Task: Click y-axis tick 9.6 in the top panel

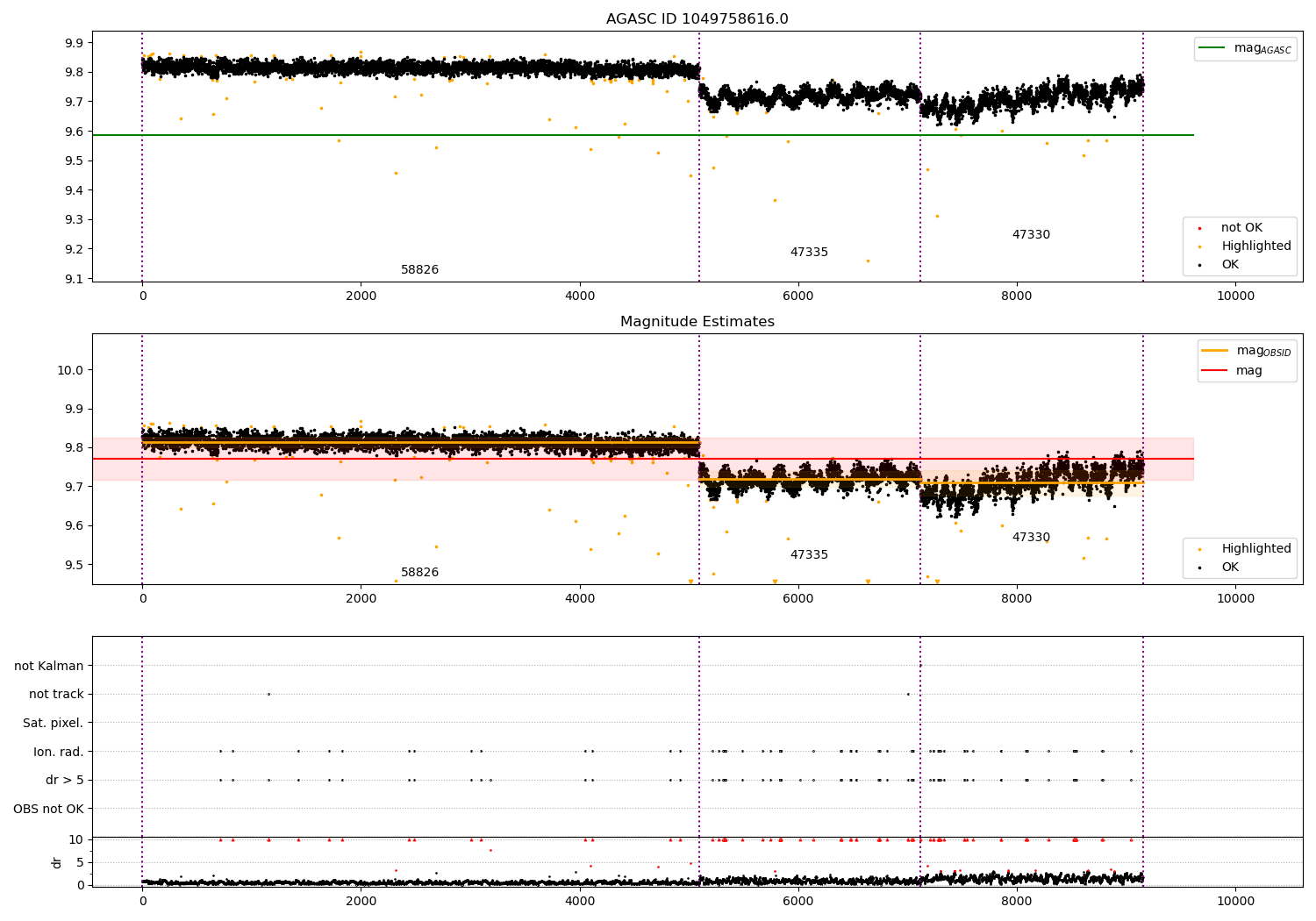Action: (x=75, y=132)
